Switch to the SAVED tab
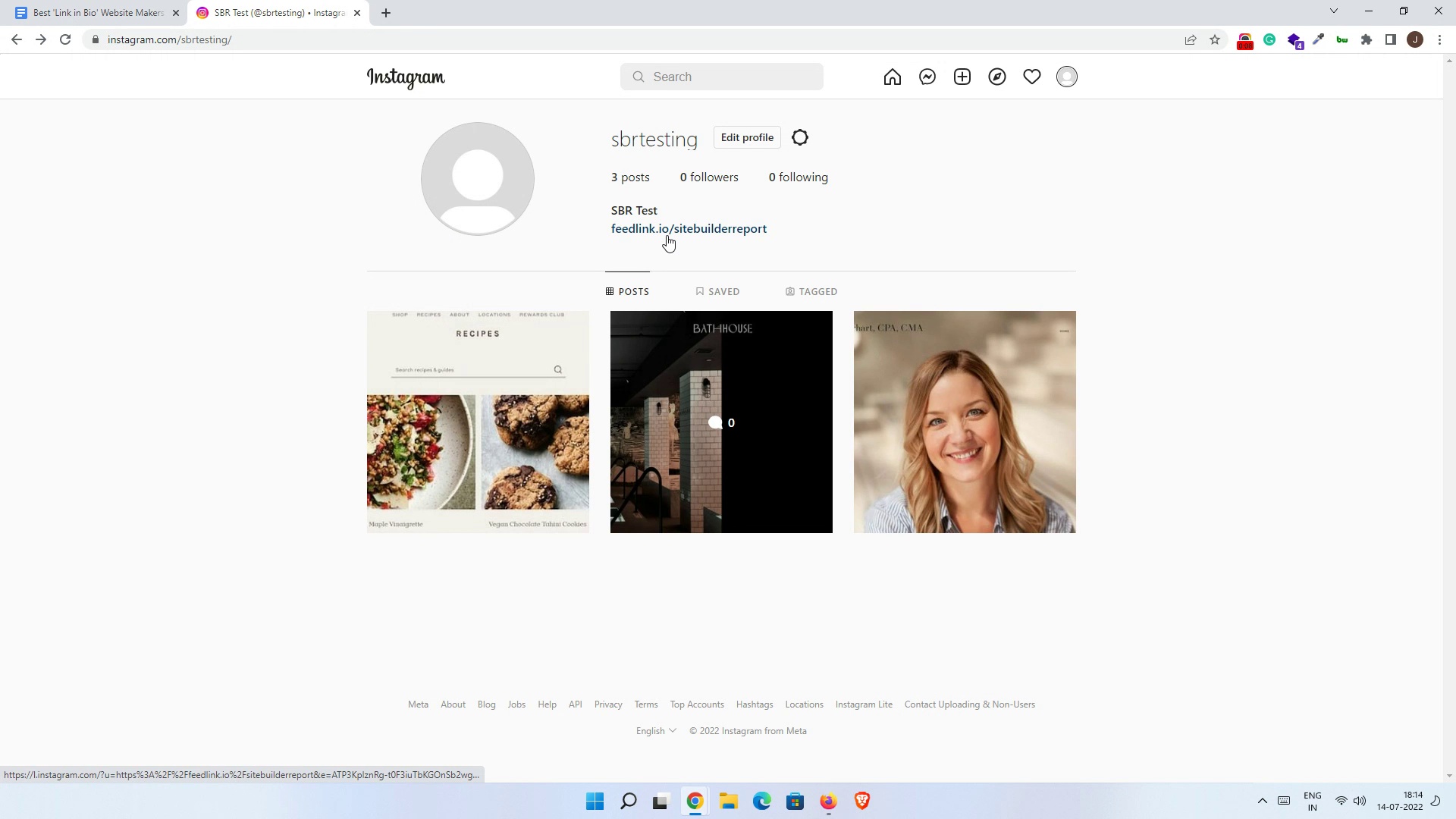The height and width of the screenshot is (819, 1456). tap(717, 291)
